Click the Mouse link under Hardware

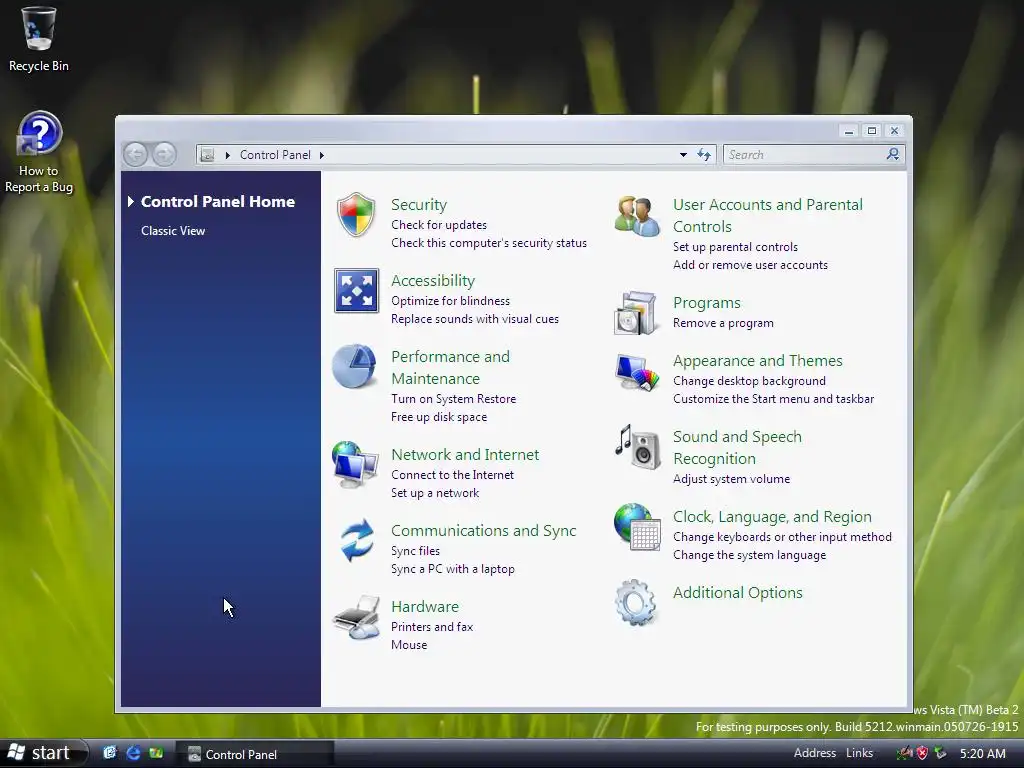pos(409,645)
